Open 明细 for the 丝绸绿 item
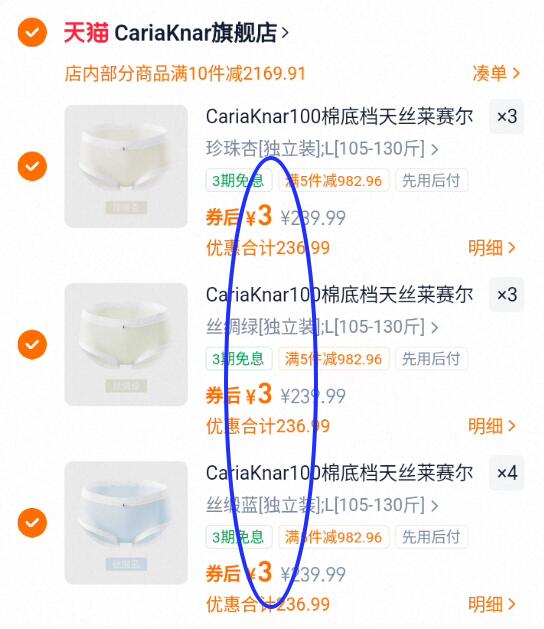544x629 pixels. tap(492, 426)
